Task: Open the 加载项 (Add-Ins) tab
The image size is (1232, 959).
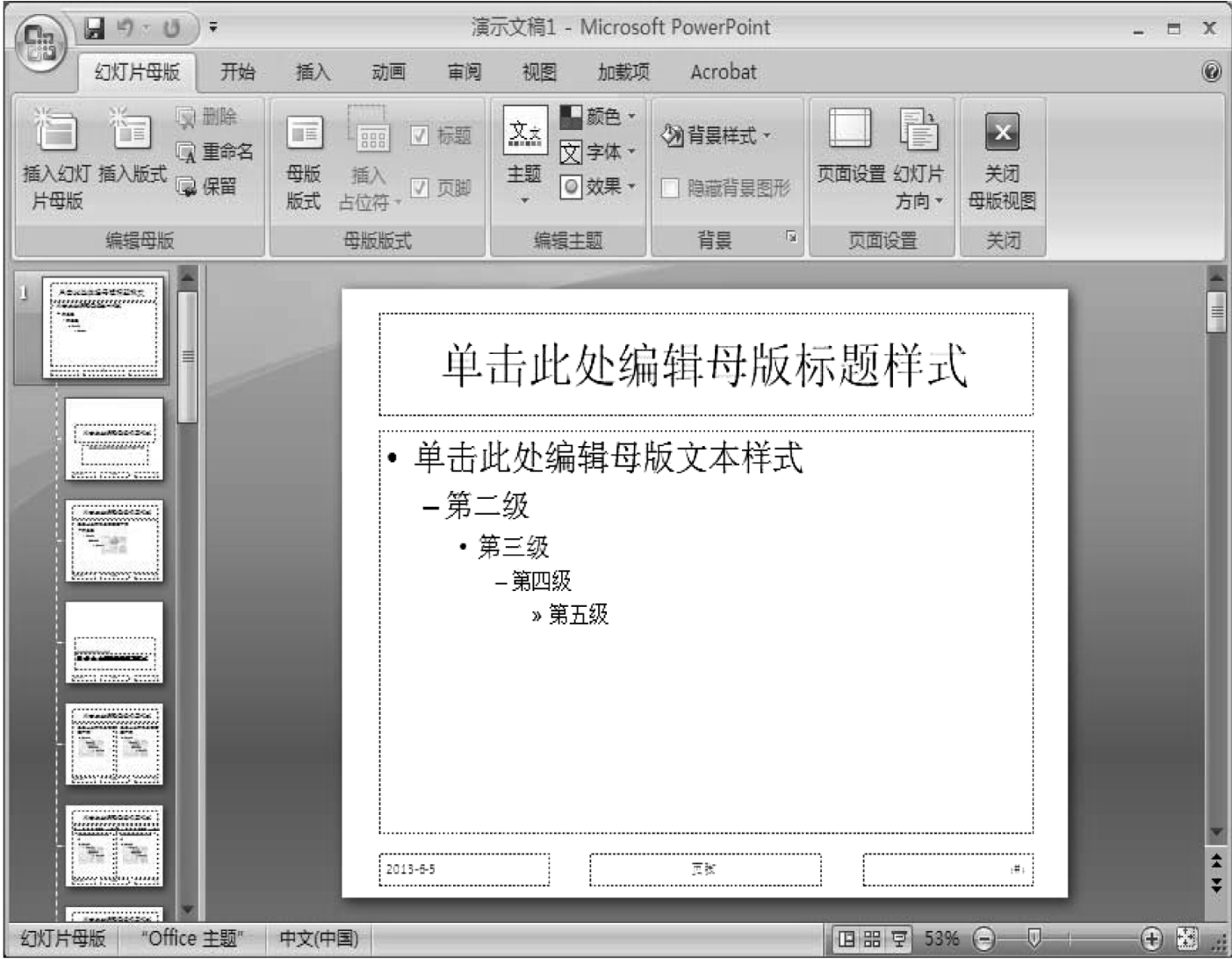Action: tap(623, 72)
